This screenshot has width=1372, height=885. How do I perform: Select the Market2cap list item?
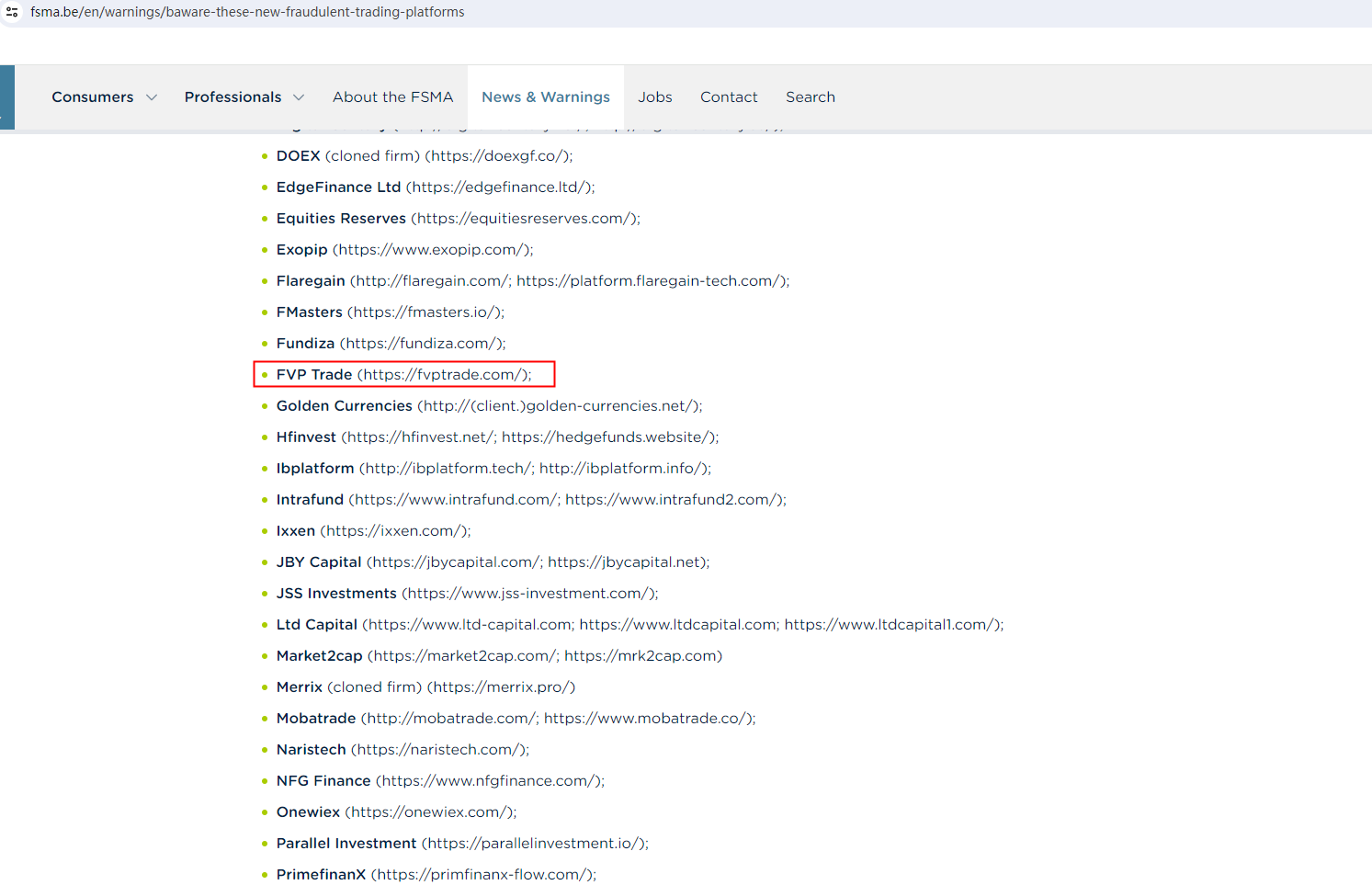point(499,656)
